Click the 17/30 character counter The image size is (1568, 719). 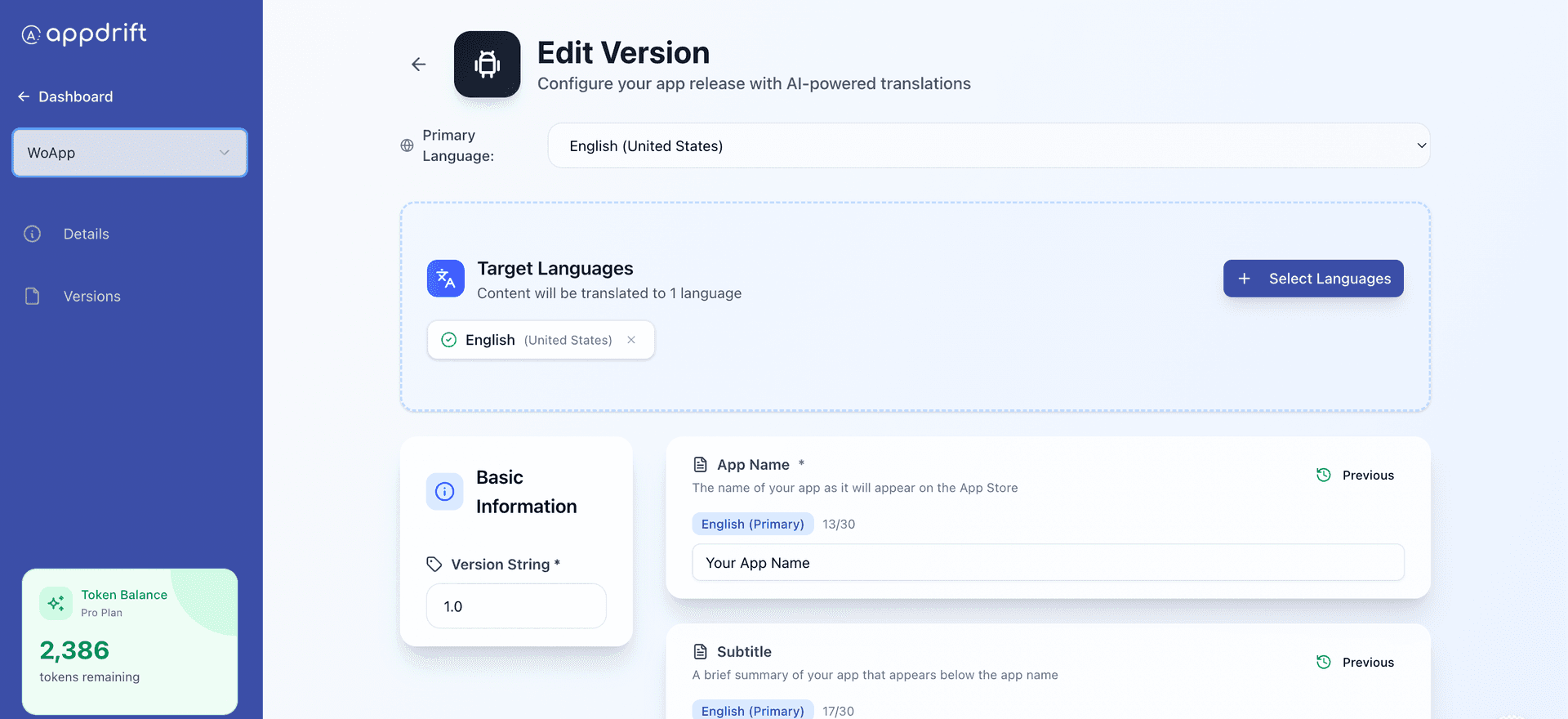point(838,711)
